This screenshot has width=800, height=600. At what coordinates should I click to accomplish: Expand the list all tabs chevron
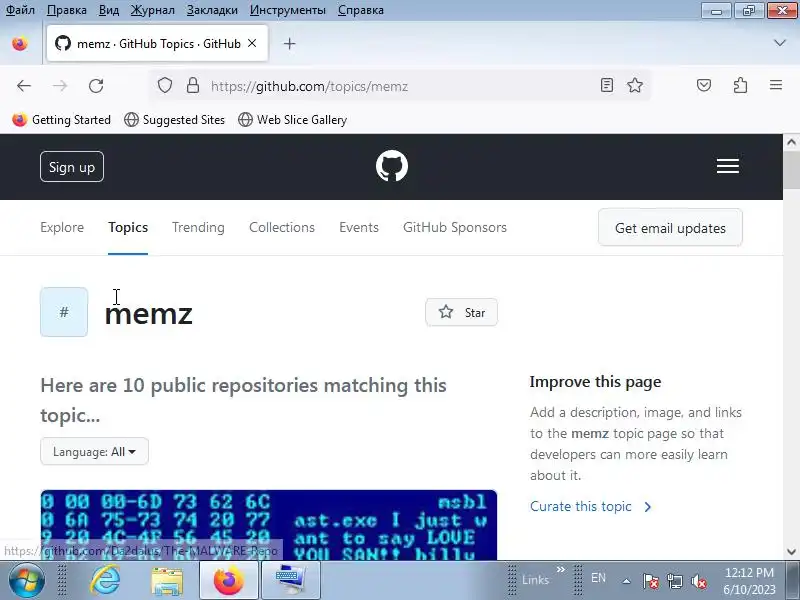(x=780, y=43)
